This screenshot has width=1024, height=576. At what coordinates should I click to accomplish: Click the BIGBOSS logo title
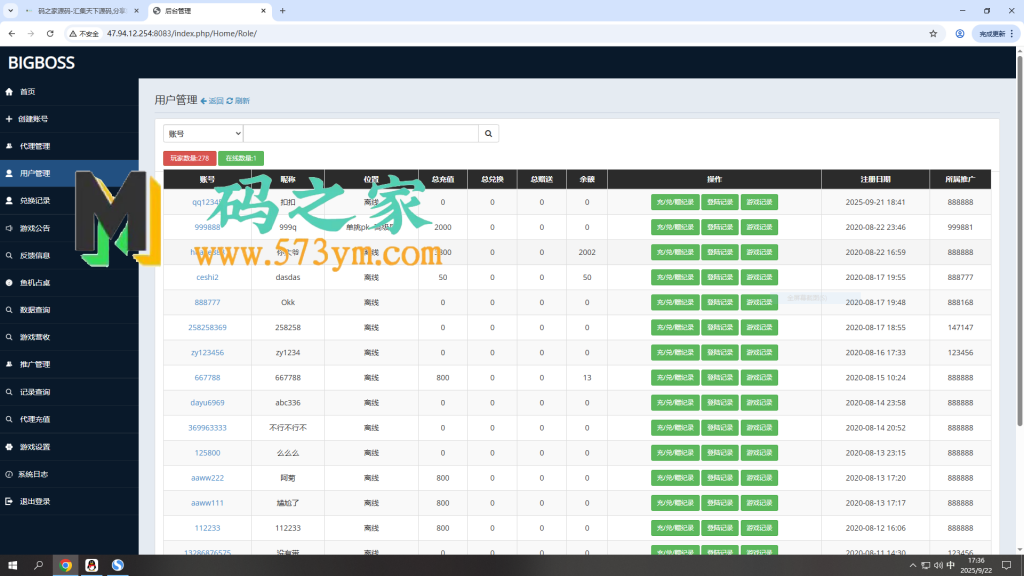click(41, 63)
